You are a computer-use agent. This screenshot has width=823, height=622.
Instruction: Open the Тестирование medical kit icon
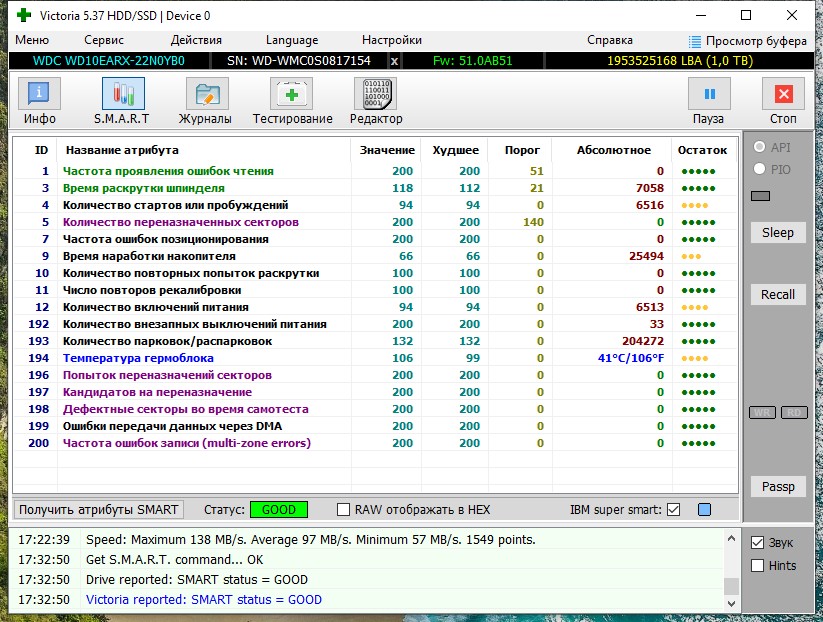[x=291, y=94]
